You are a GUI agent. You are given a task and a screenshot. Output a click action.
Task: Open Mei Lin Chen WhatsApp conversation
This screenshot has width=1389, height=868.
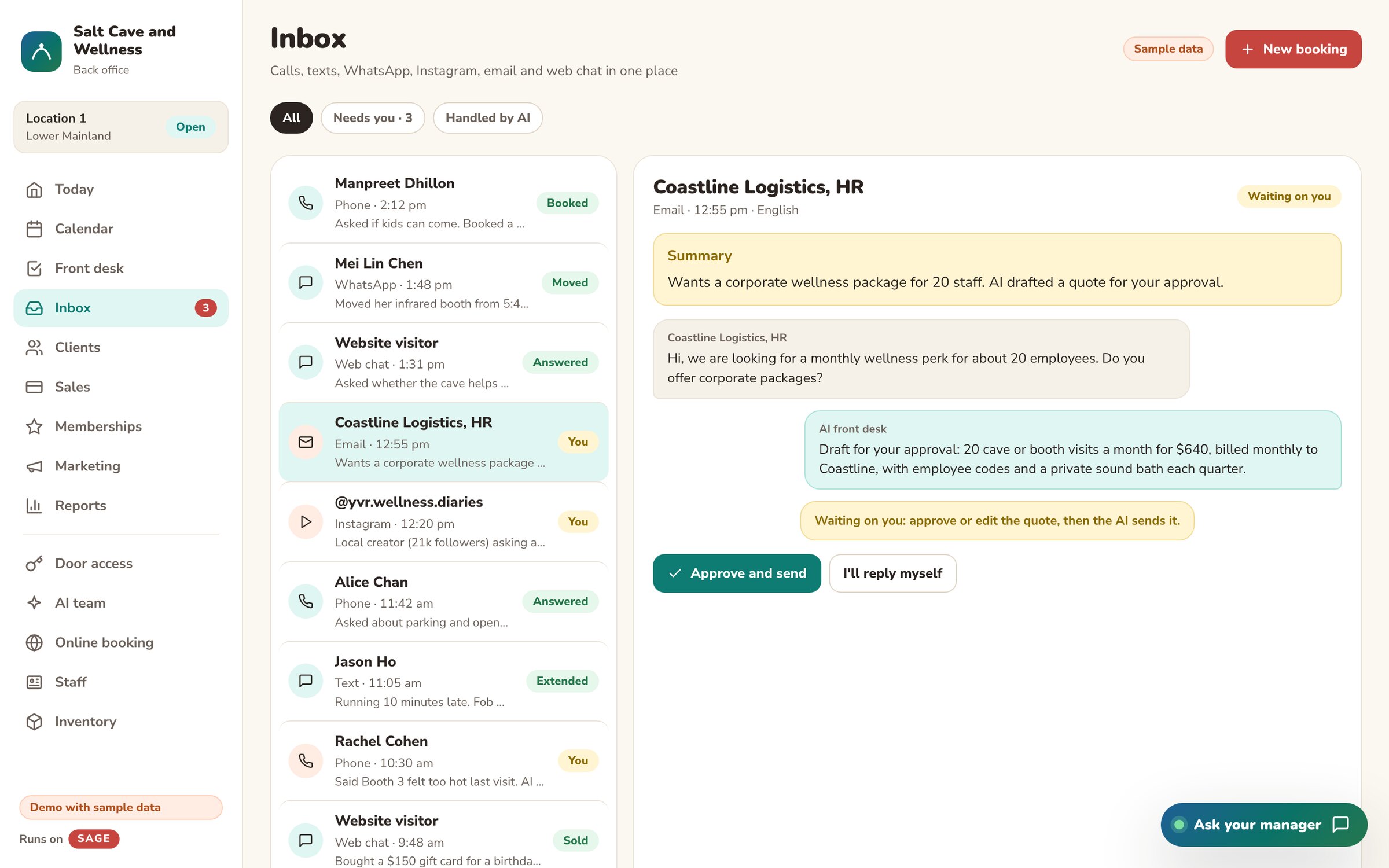(x=443, y=283)
